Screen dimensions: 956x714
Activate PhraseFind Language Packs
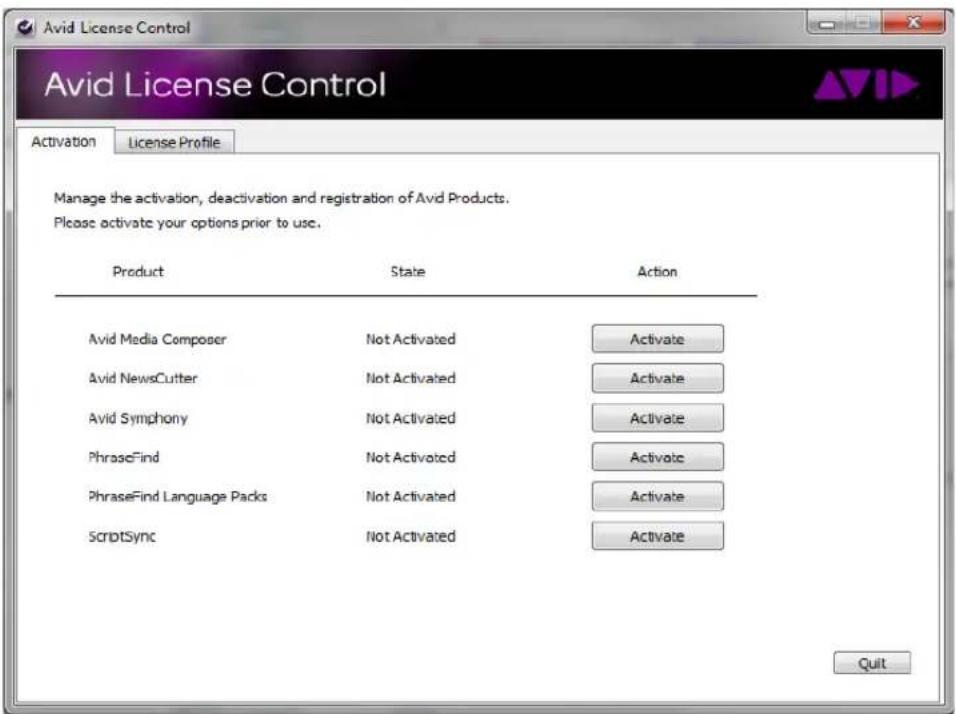tap(657, 496)
